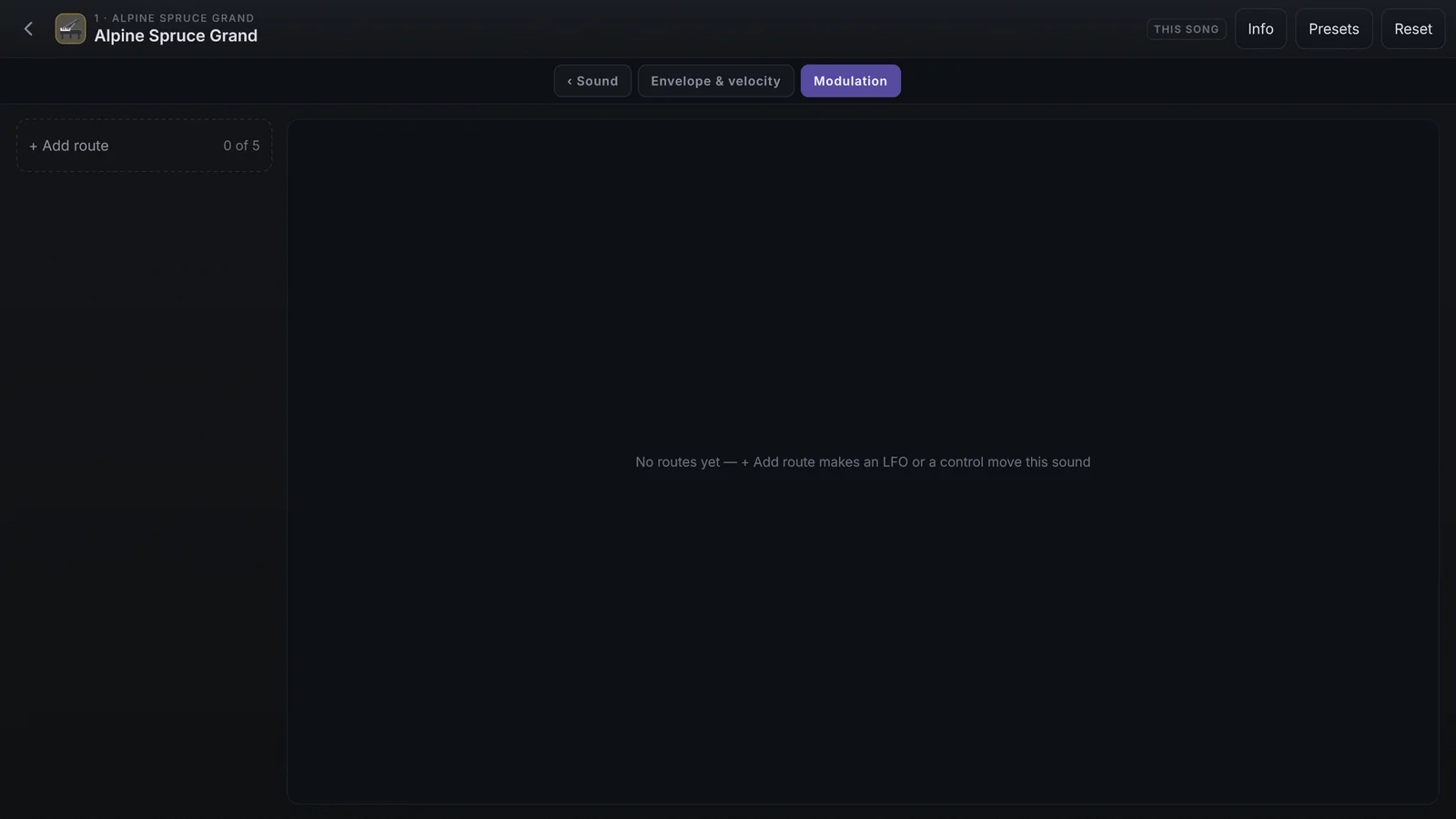Click the THIS SONG badge
This screenshot has width=1456, height=819.
pyautogui.click(x=1187, y=29)
